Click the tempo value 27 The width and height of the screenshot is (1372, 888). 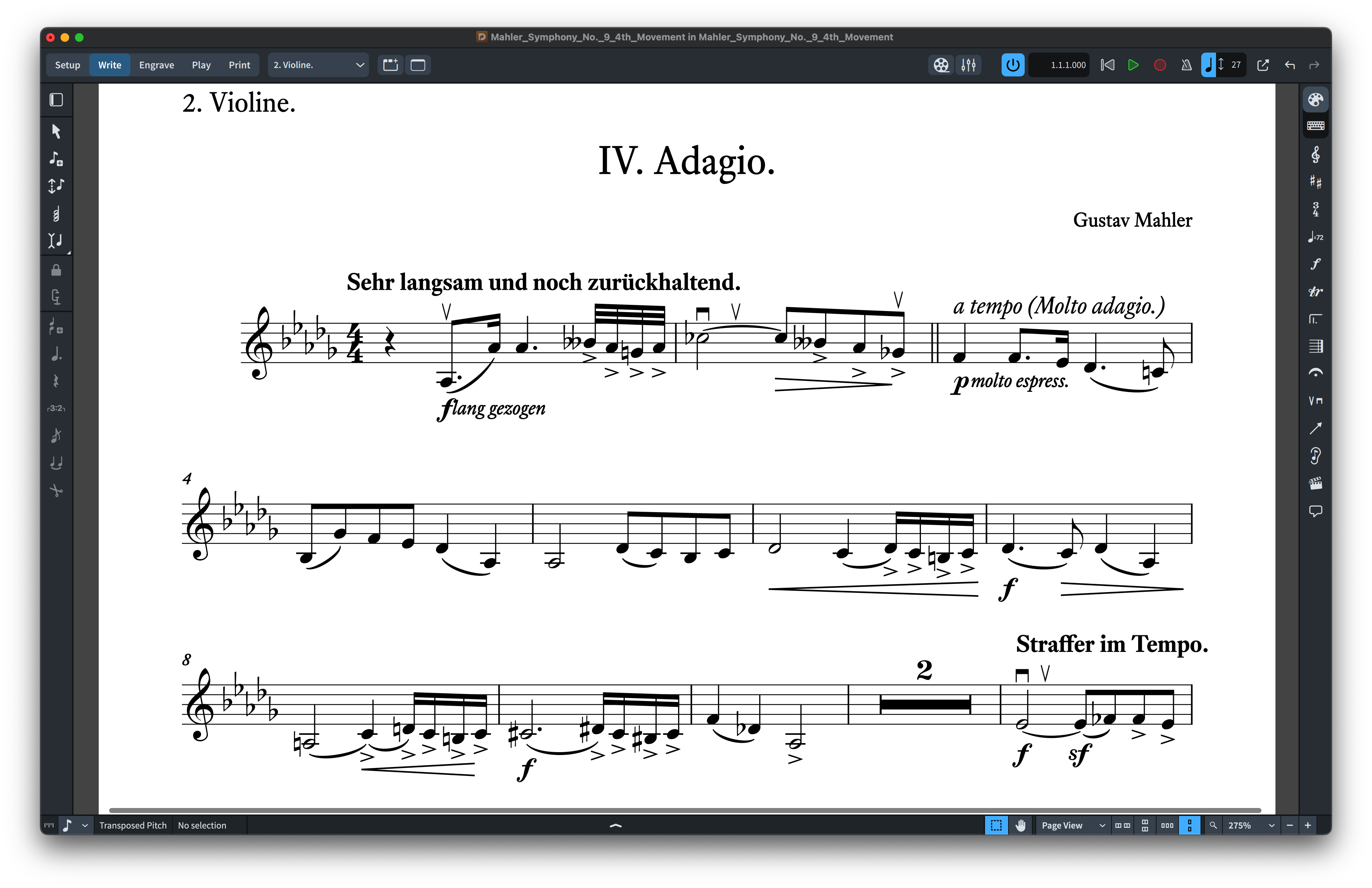[x=1236, y=65]
